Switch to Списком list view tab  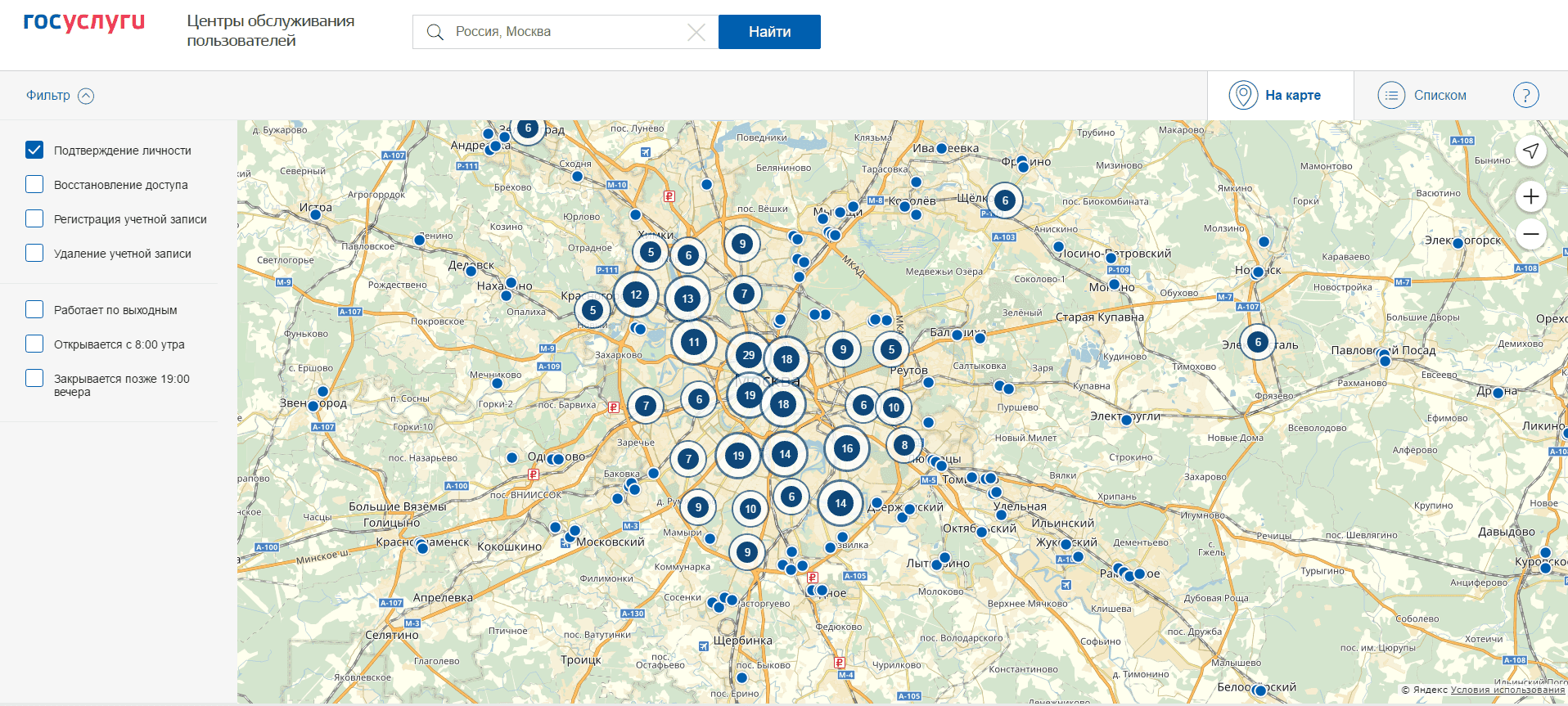[x=1424, y=96]
